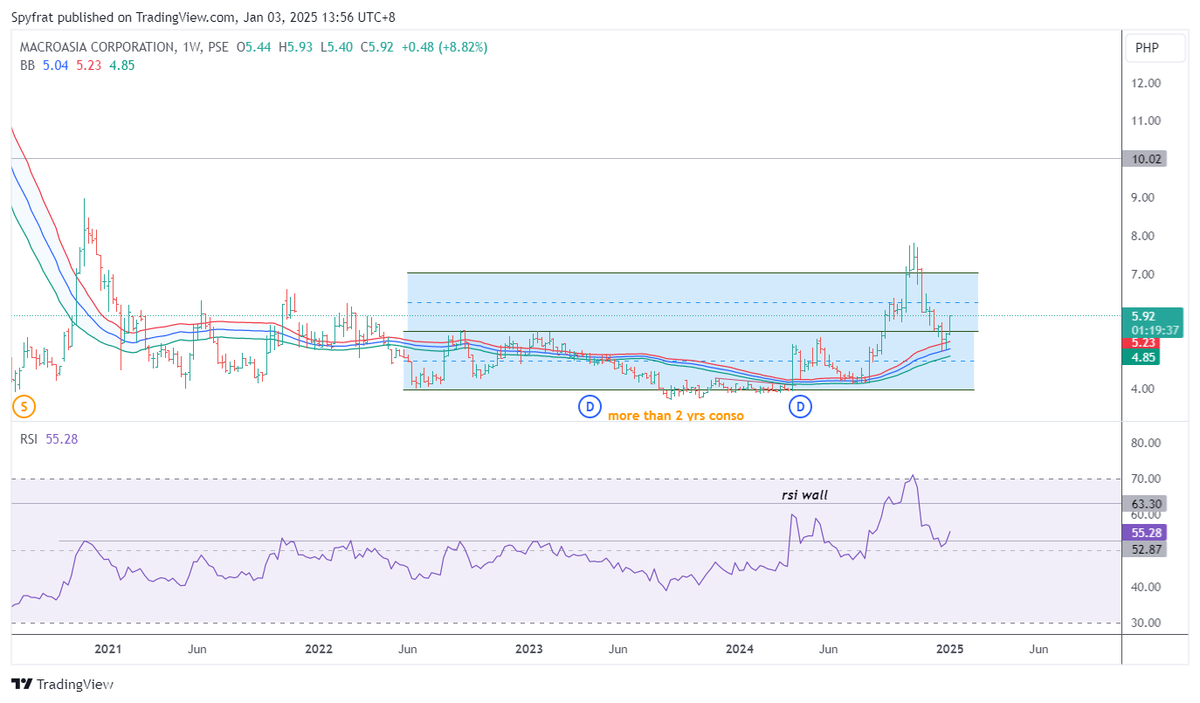This screenshot has height=703, width=1200.
Task: Click the orange S split marker icon
Action: point(24,406)
